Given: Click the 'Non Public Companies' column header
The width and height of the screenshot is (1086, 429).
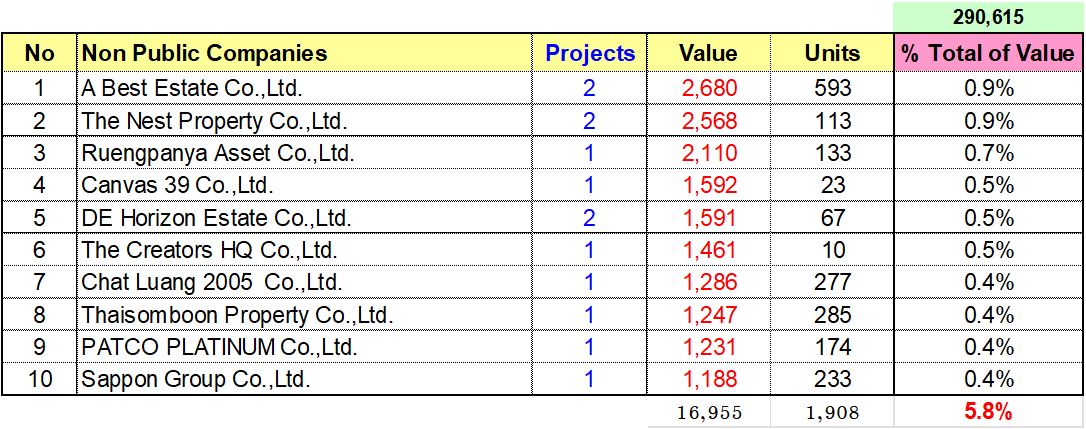Looking at the screenshot, I should (x=204, y=53).
